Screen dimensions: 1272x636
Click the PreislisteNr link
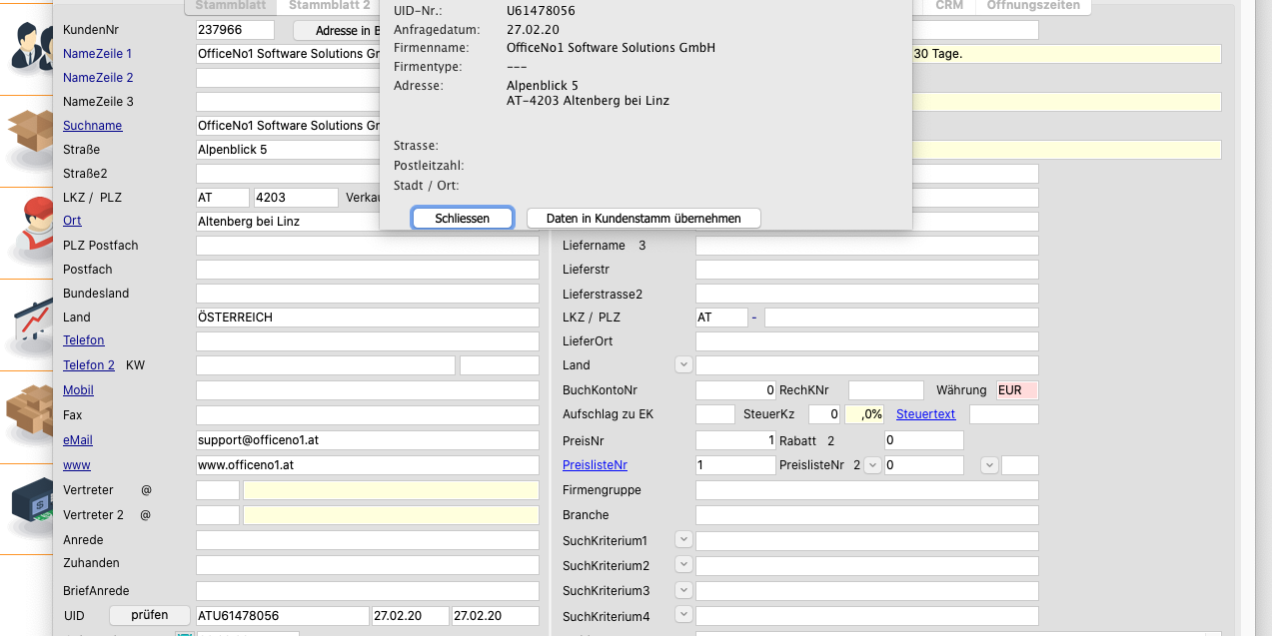595,465
